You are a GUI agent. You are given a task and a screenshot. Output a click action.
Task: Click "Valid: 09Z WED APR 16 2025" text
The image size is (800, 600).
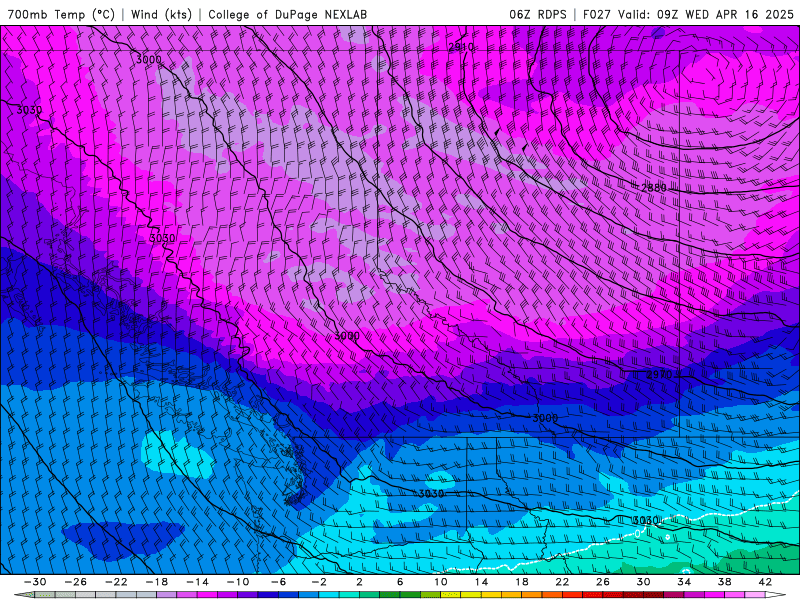[706, 14]
